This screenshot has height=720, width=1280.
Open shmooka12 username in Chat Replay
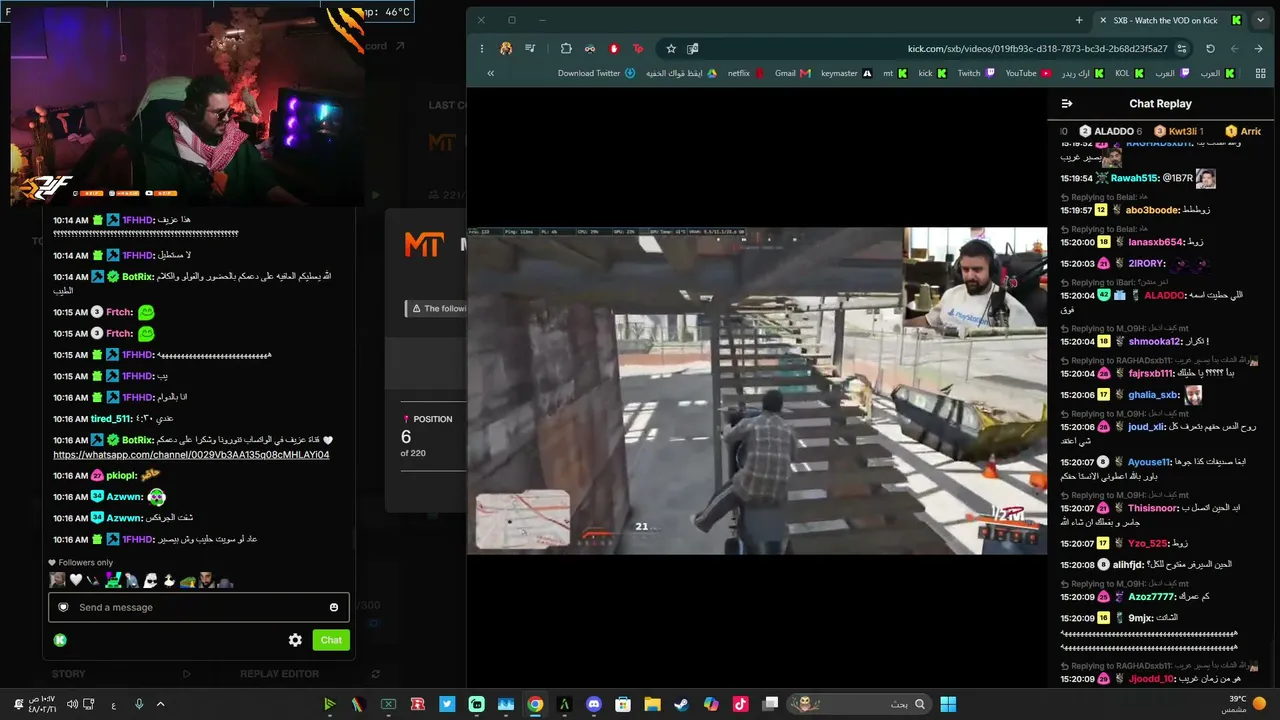click(x=1156, y=342)
